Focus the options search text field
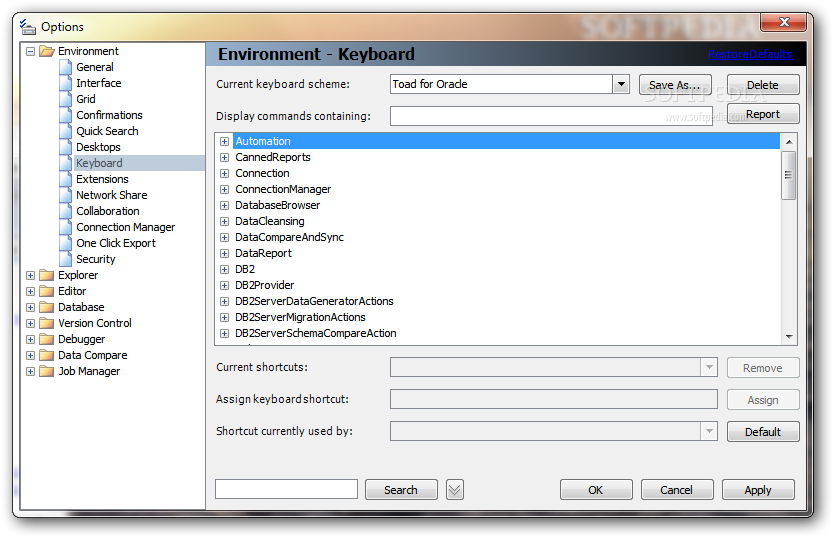The image size is (834, 538). 286,489
